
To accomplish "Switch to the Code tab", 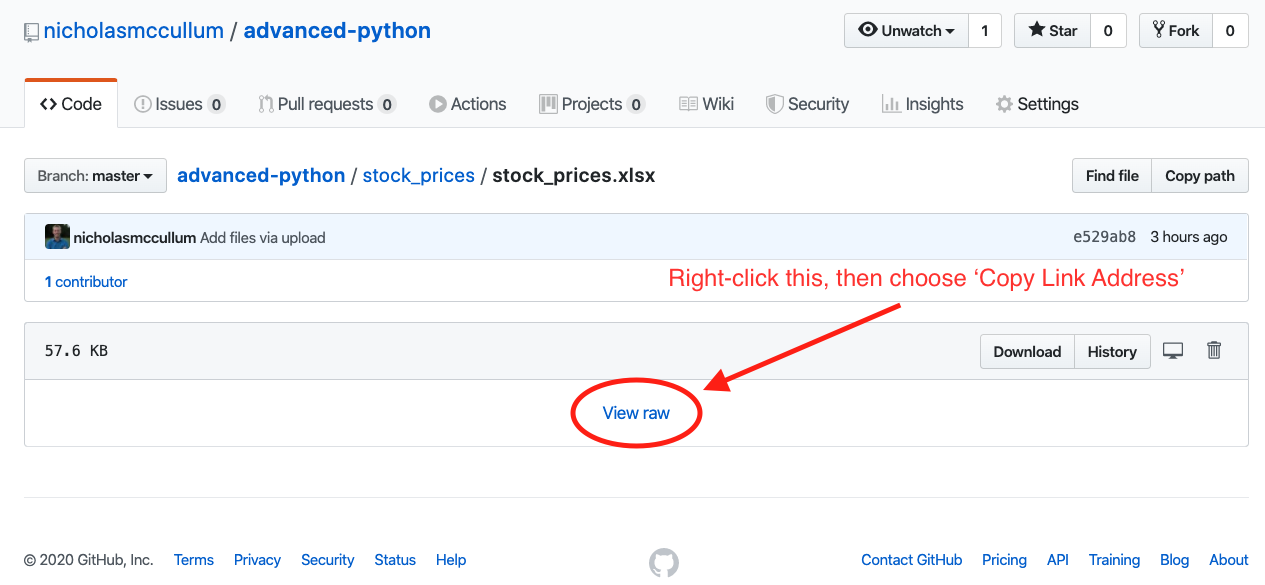I will pyautogui.click(x=71, y=104).
